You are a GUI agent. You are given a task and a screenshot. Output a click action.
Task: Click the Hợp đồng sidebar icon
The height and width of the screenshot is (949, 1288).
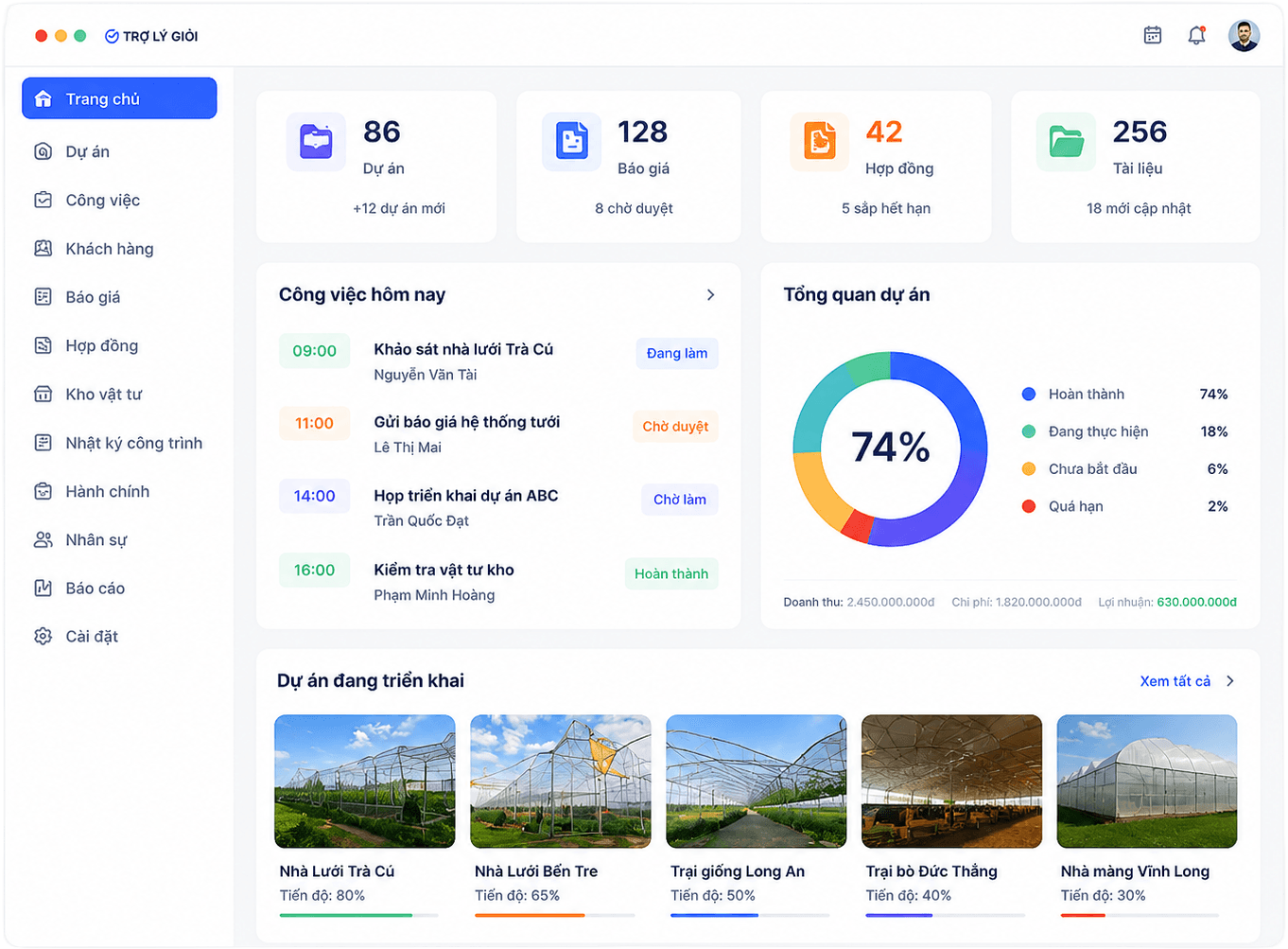point(44,345)
